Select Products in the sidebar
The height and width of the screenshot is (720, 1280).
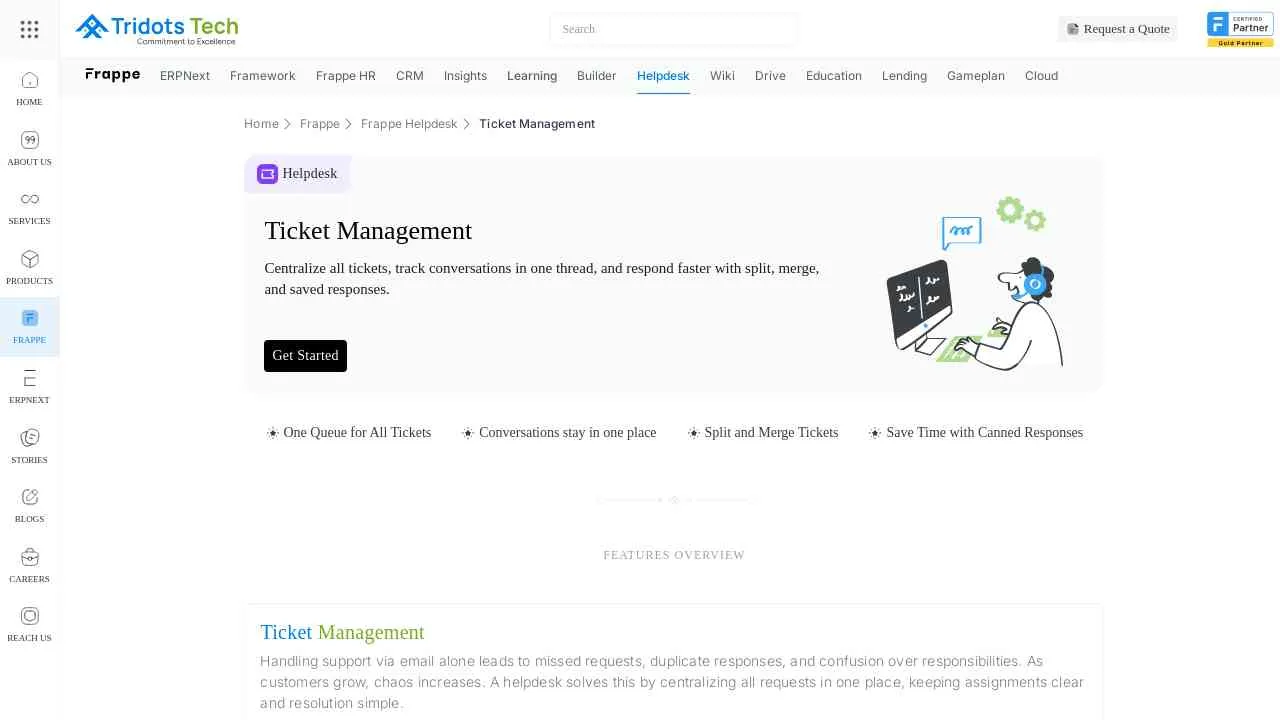point(29,267)
